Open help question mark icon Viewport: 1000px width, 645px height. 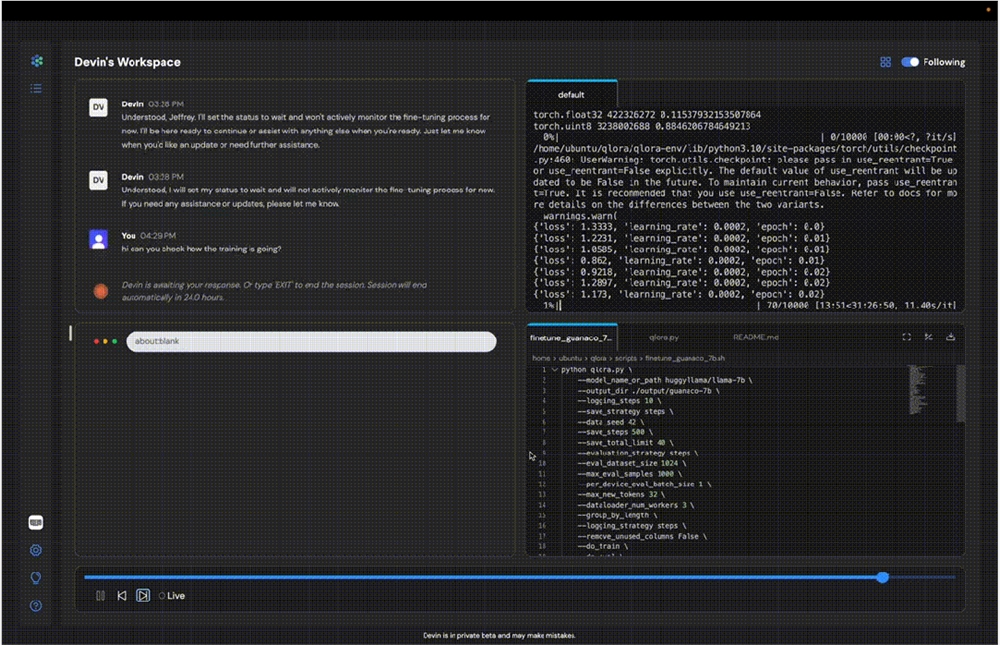36,605
